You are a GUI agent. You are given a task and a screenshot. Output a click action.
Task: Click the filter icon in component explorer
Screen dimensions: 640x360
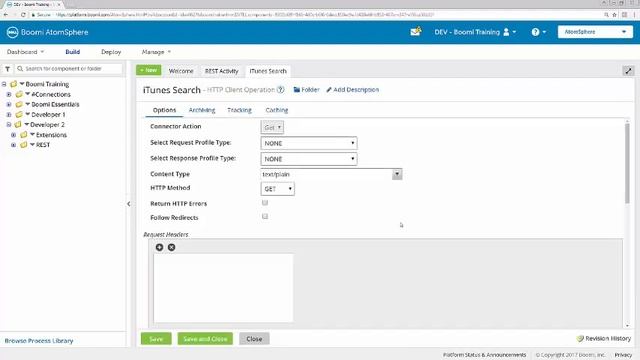[x=7, y=69]
